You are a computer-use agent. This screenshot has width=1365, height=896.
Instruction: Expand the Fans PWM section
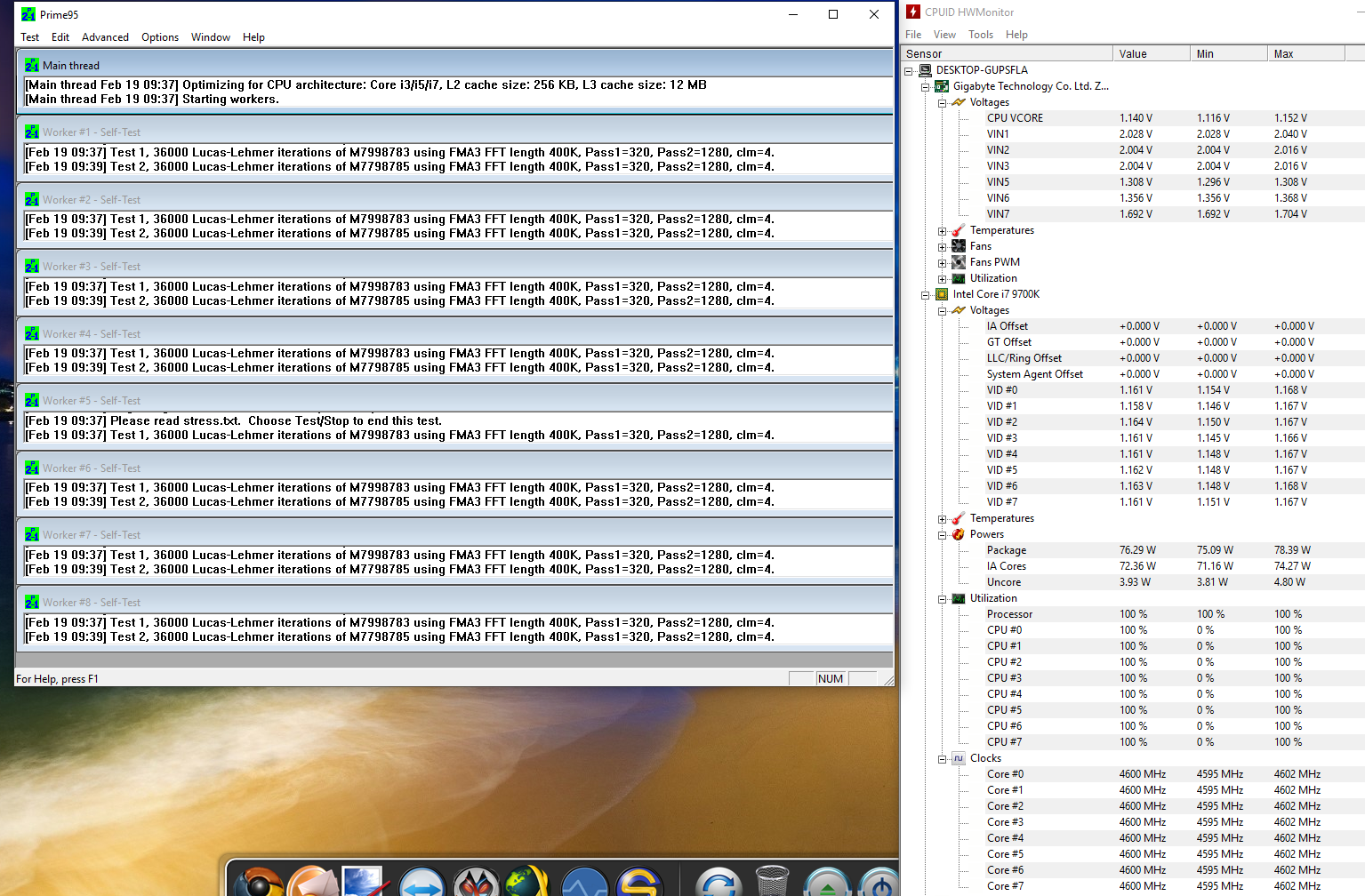click(x=943, y=263)
